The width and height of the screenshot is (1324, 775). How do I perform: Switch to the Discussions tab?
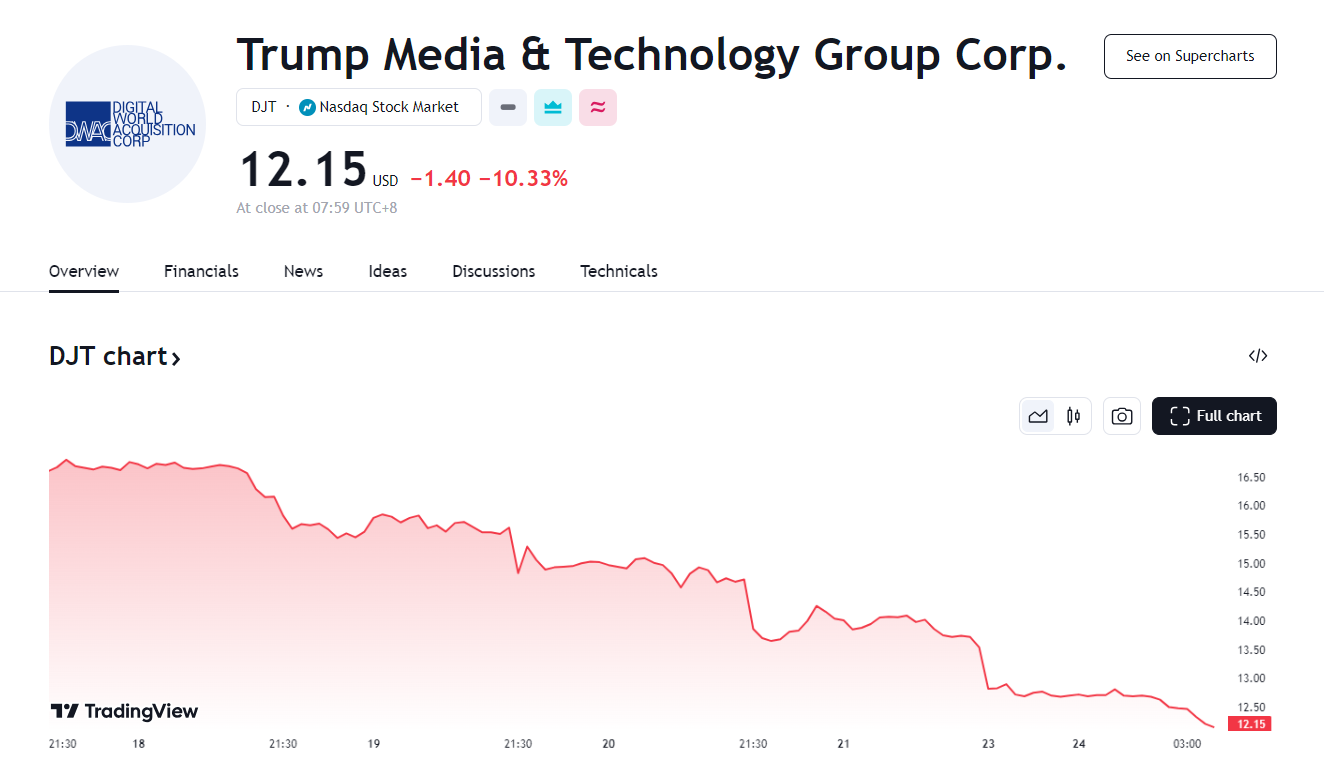[493, 271]
